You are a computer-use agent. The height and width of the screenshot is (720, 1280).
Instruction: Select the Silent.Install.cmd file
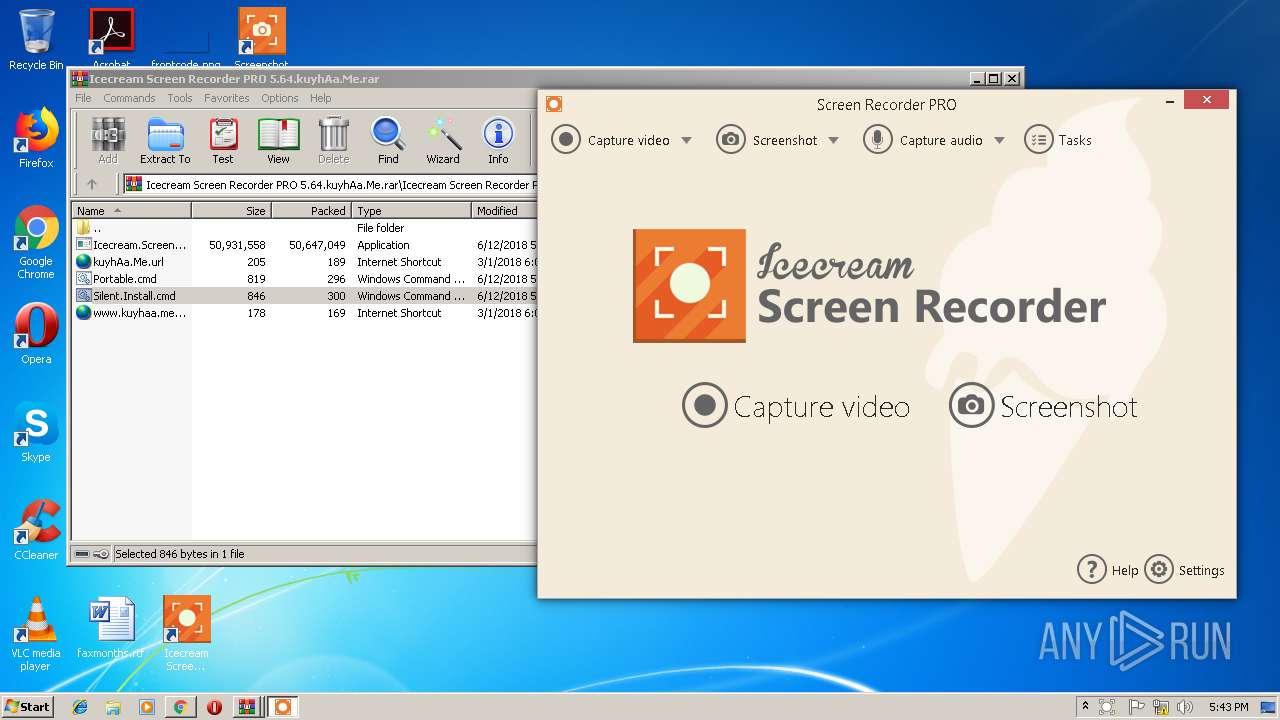[305, 296]
